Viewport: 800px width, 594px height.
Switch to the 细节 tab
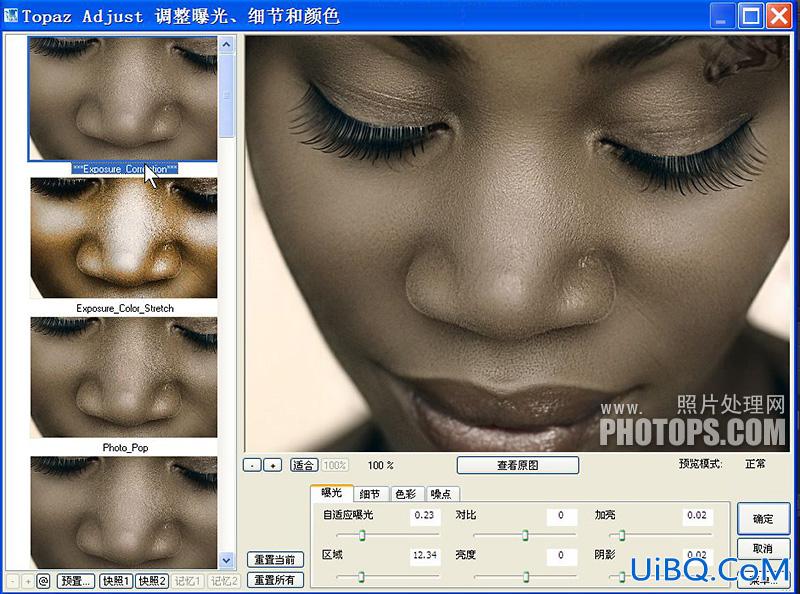pos(370,494)
